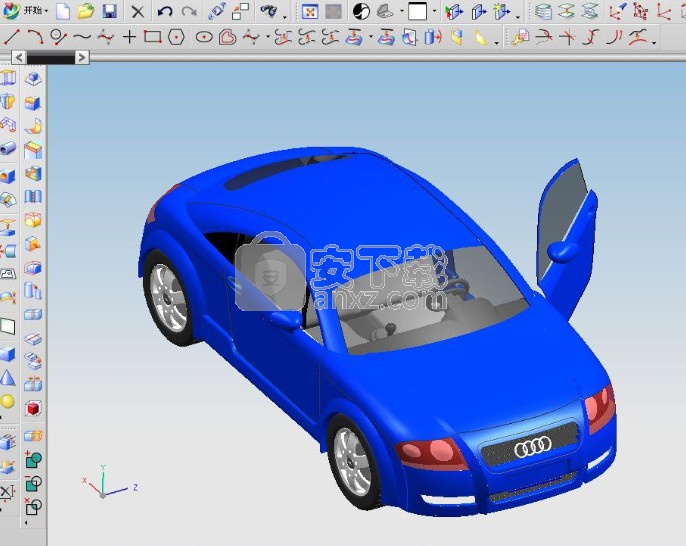Open the background color box dropdown arrow

click(x=435, y=13)
